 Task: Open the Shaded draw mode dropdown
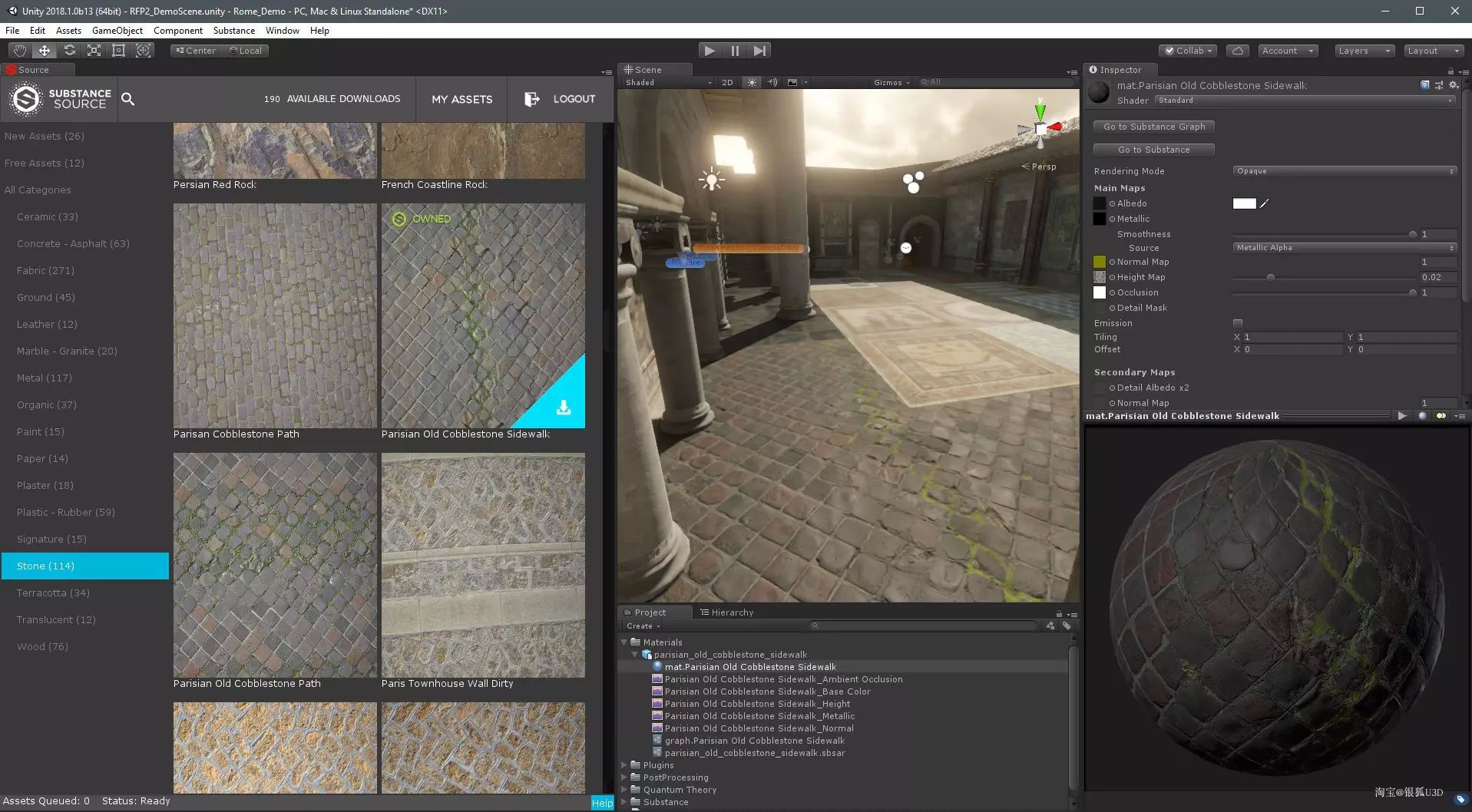point(668,82)
